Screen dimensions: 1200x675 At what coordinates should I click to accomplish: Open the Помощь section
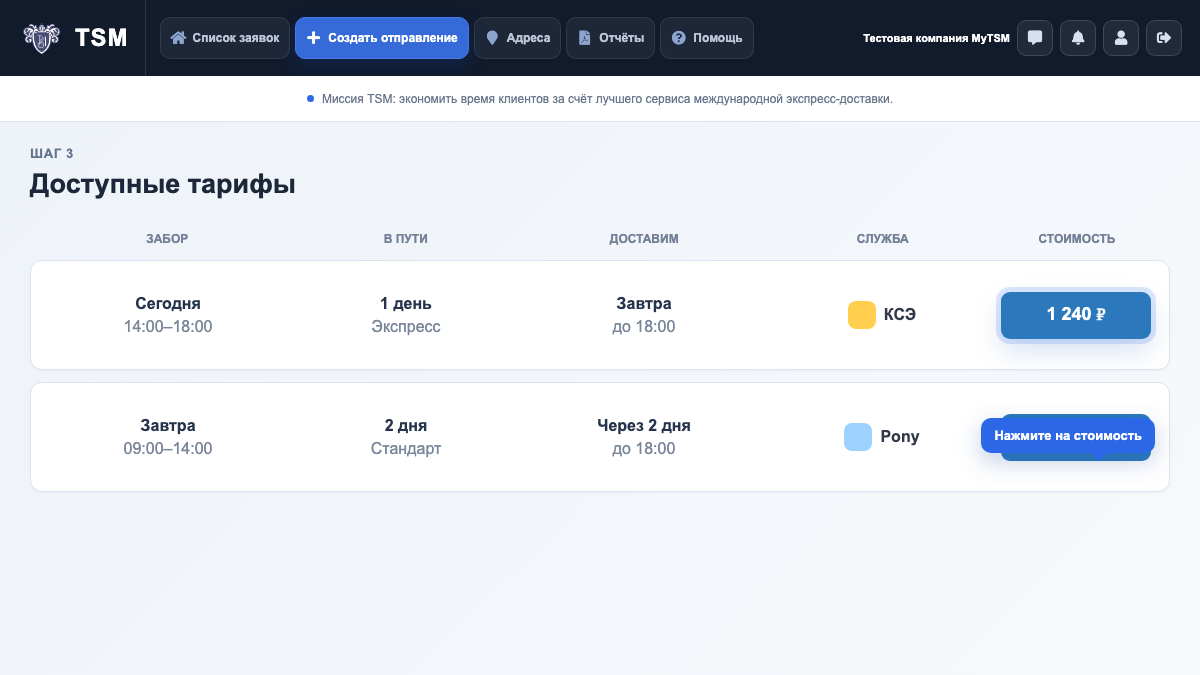707,38
